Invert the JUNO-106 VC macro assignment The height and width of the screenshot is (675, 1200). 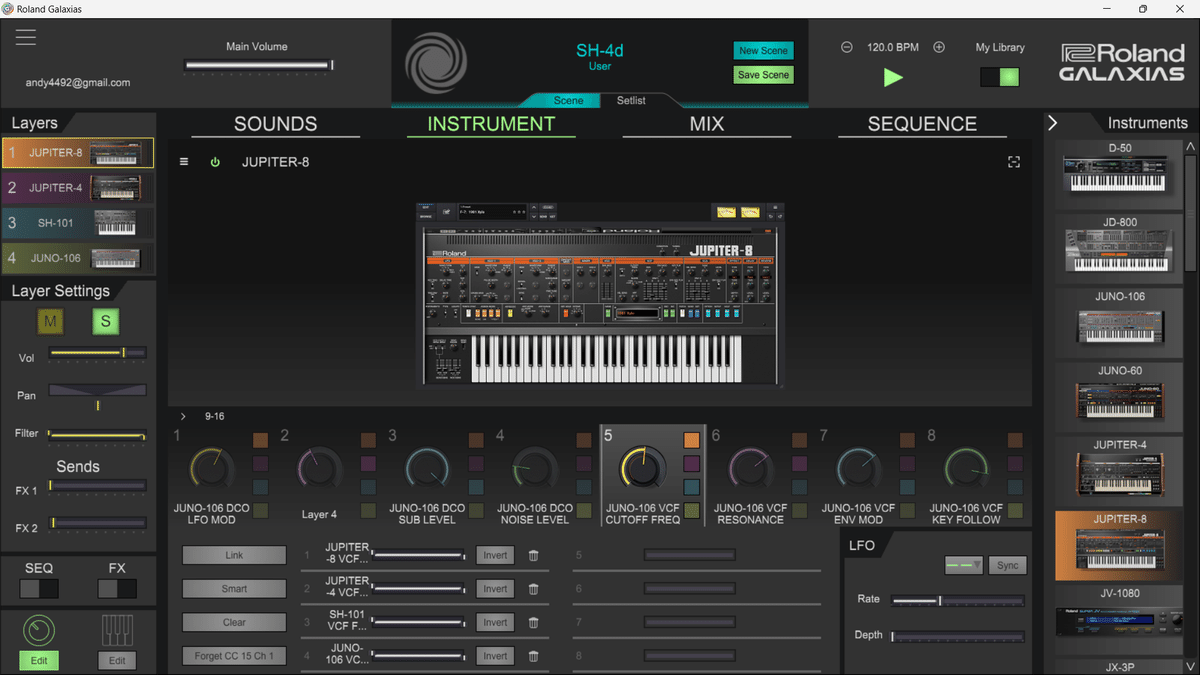click(x=495, y=656)
